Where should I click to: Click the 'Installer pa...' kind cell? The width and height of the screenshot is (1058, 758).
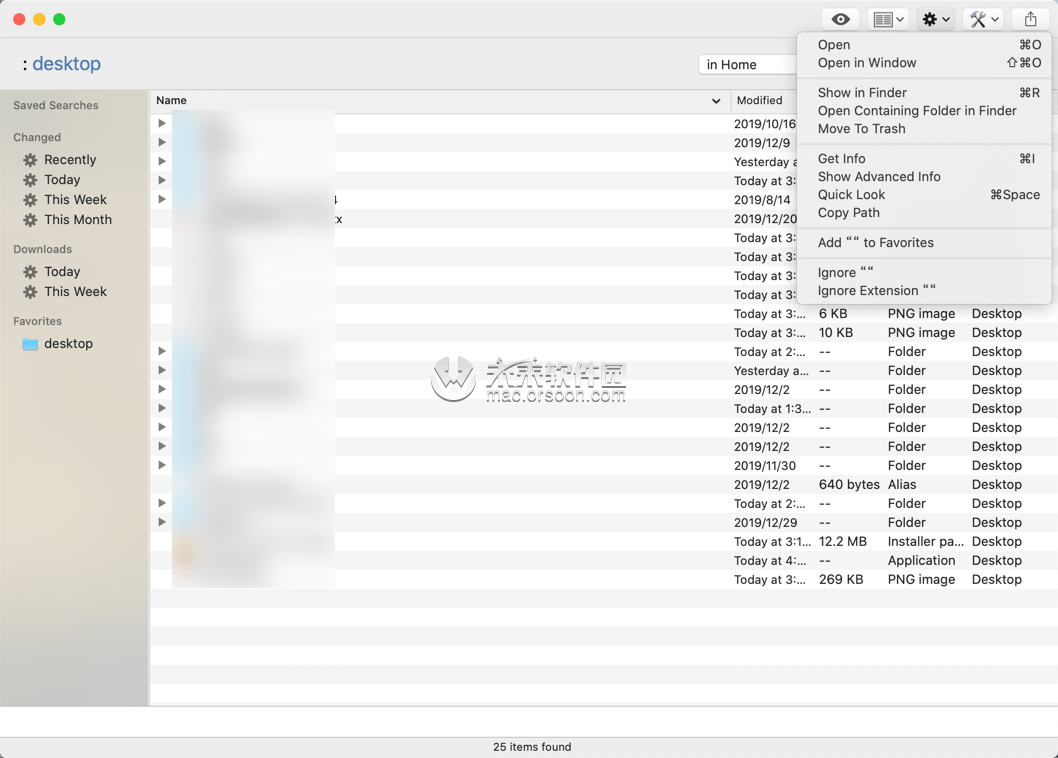[x=926, y=541]
